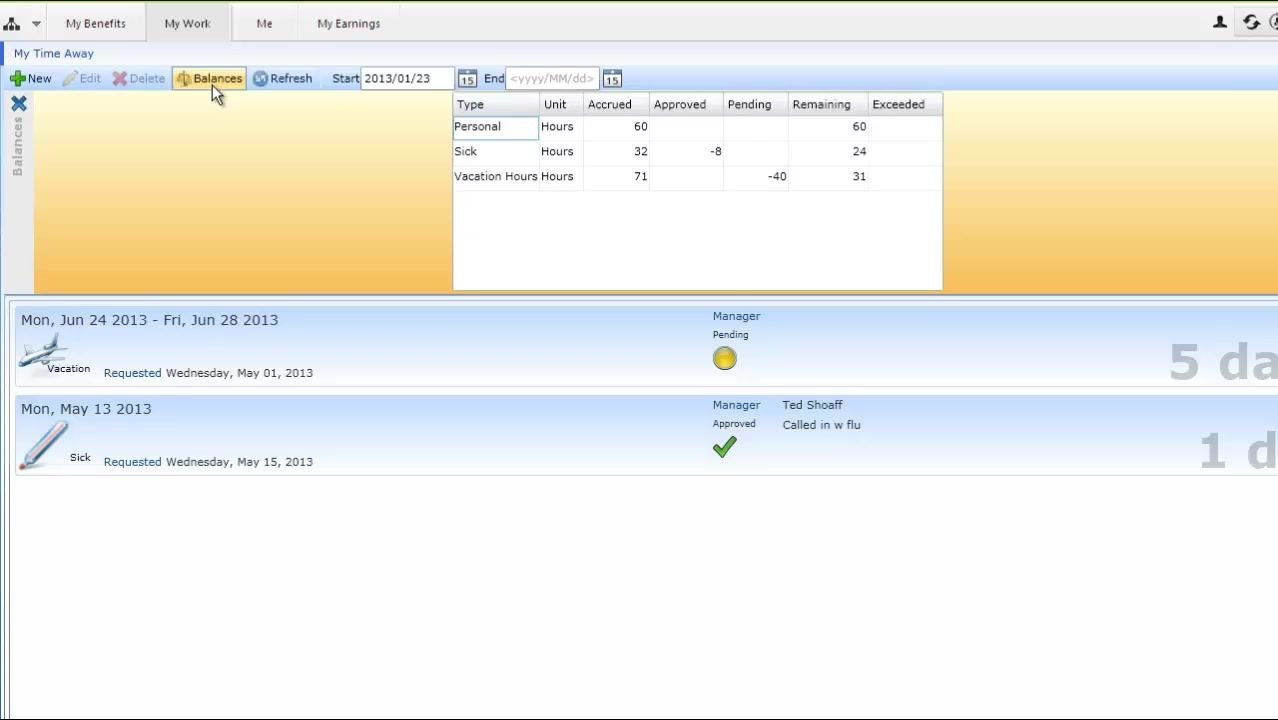
Task: Switch to the My Work tab
Action: click(x=187, y=23)
